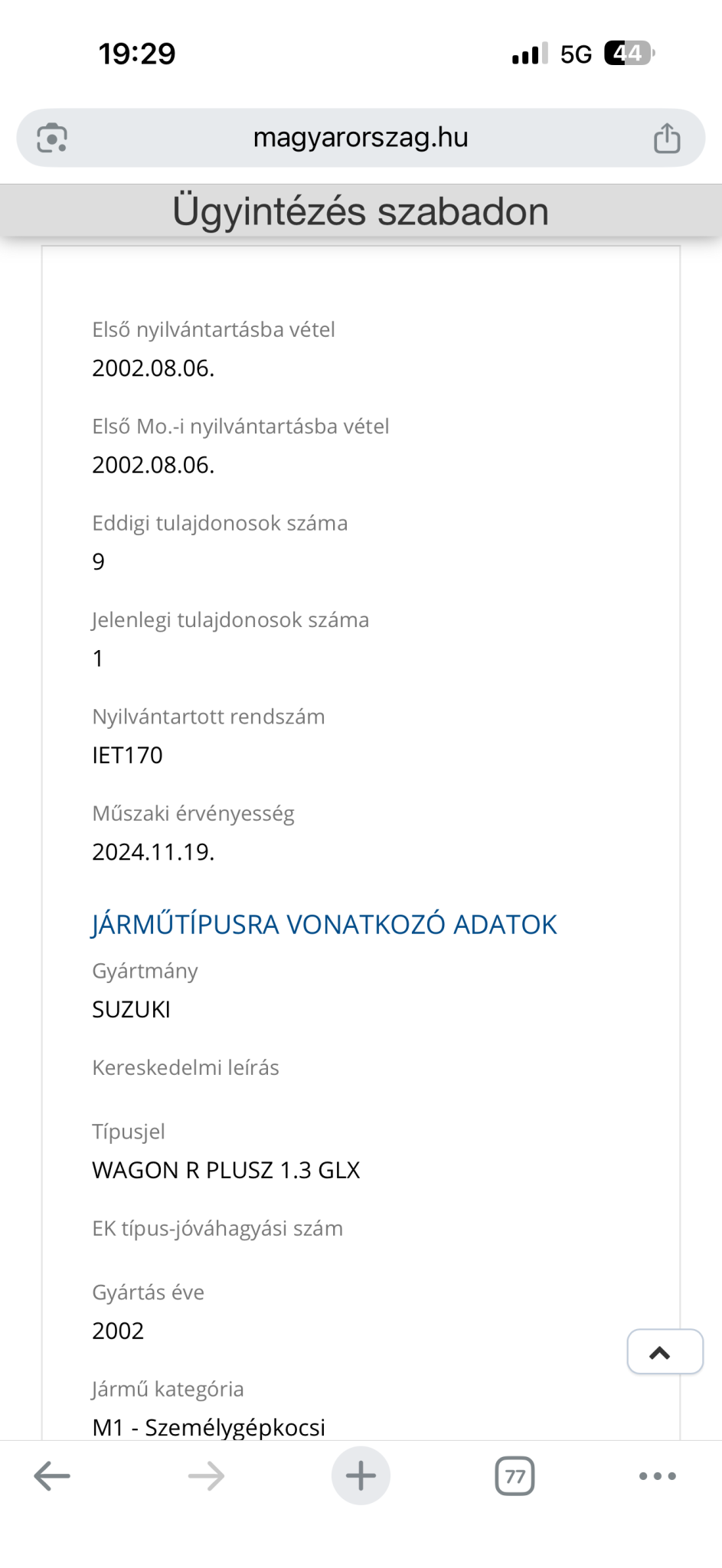
Task: Open the camera scan icon in address bar
Action: pyautogui.click(x=52, y=138)
